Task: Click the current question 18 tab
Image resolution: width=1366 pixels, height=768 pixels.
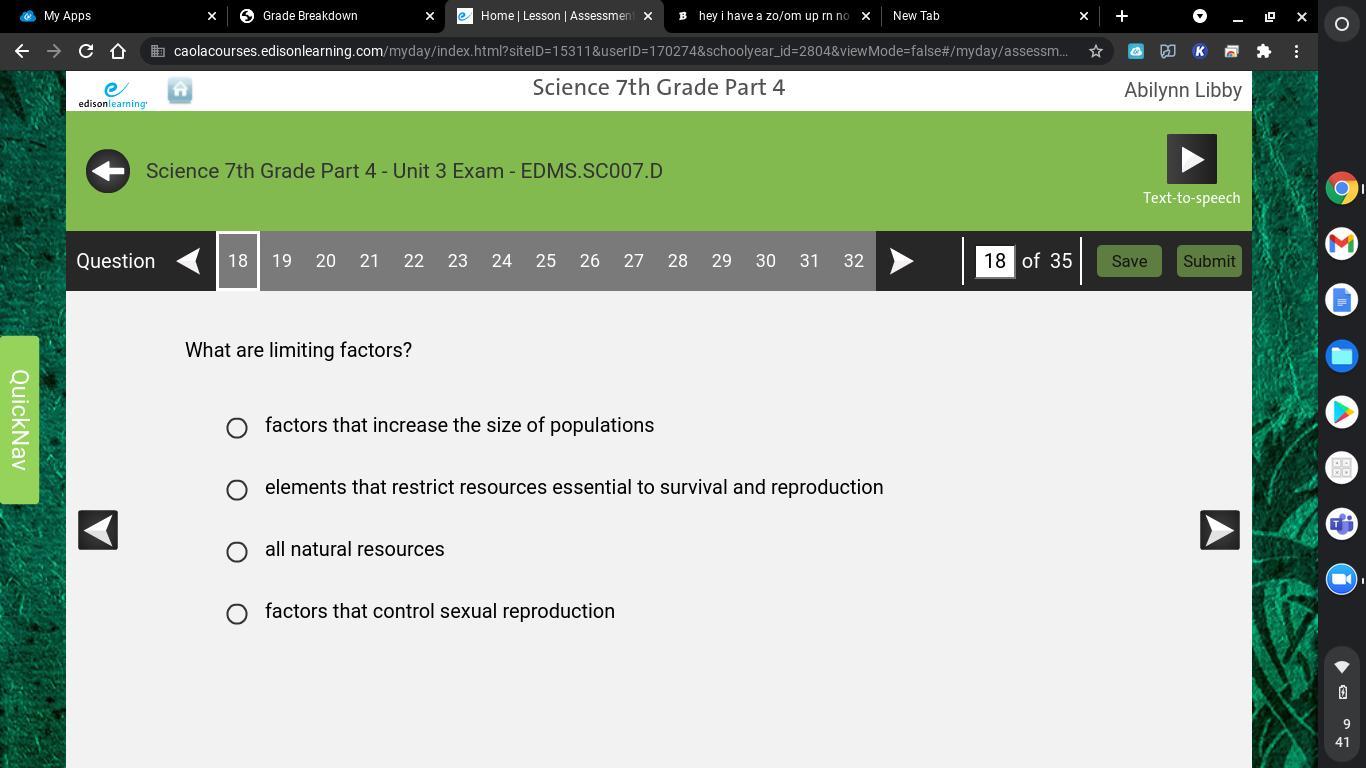Action: coord(238,261)
